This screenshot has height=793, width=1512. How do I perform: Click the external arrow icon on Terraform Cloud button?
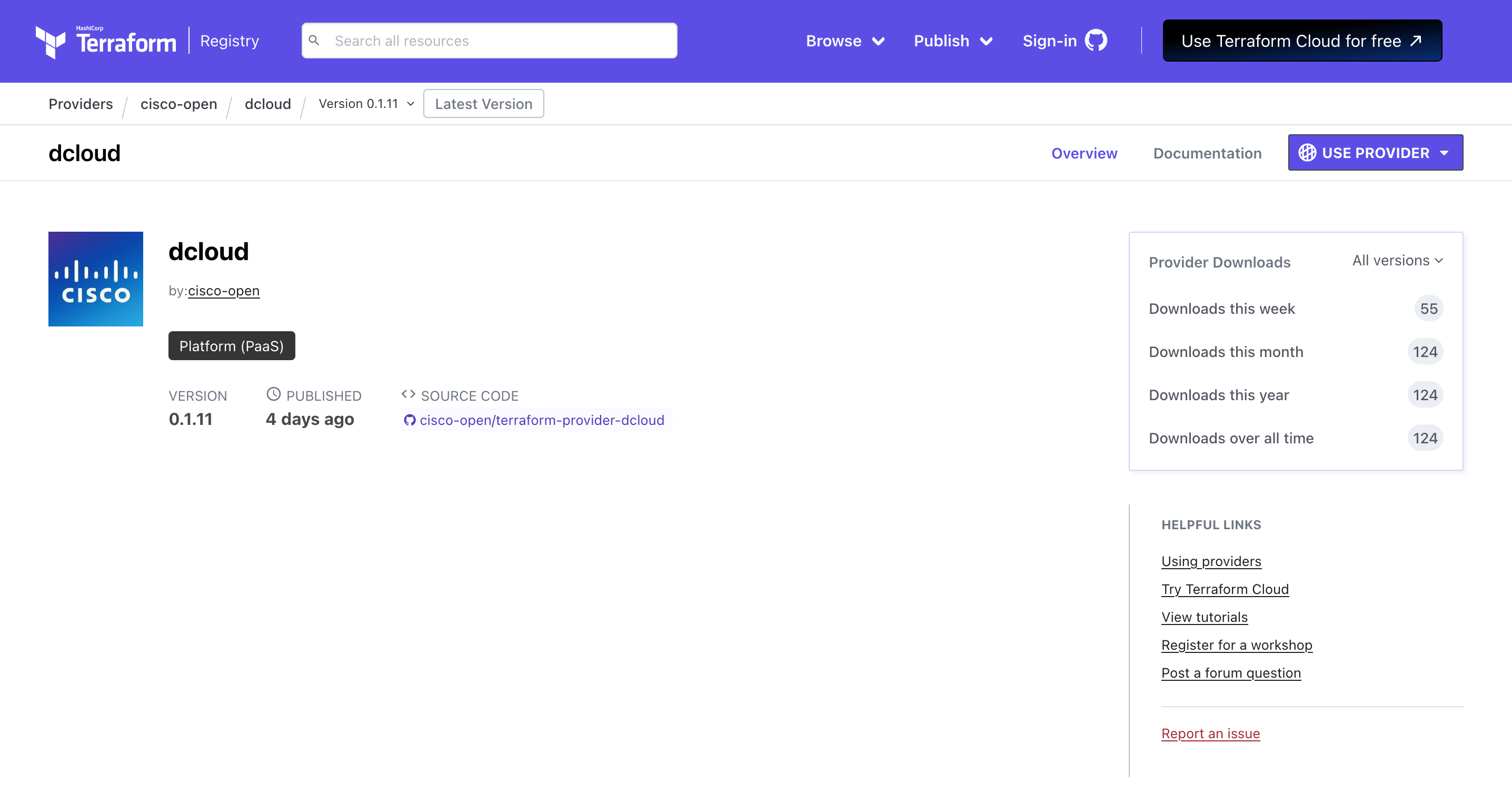pyautogui.click(x=1416, y=41)
